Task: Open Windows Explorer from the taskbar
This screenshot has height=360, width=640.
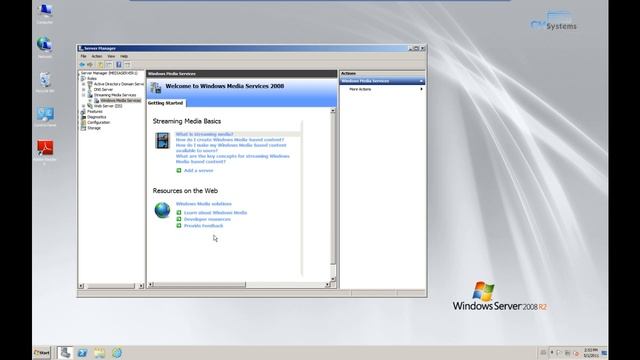Action: tap(100, 353)
